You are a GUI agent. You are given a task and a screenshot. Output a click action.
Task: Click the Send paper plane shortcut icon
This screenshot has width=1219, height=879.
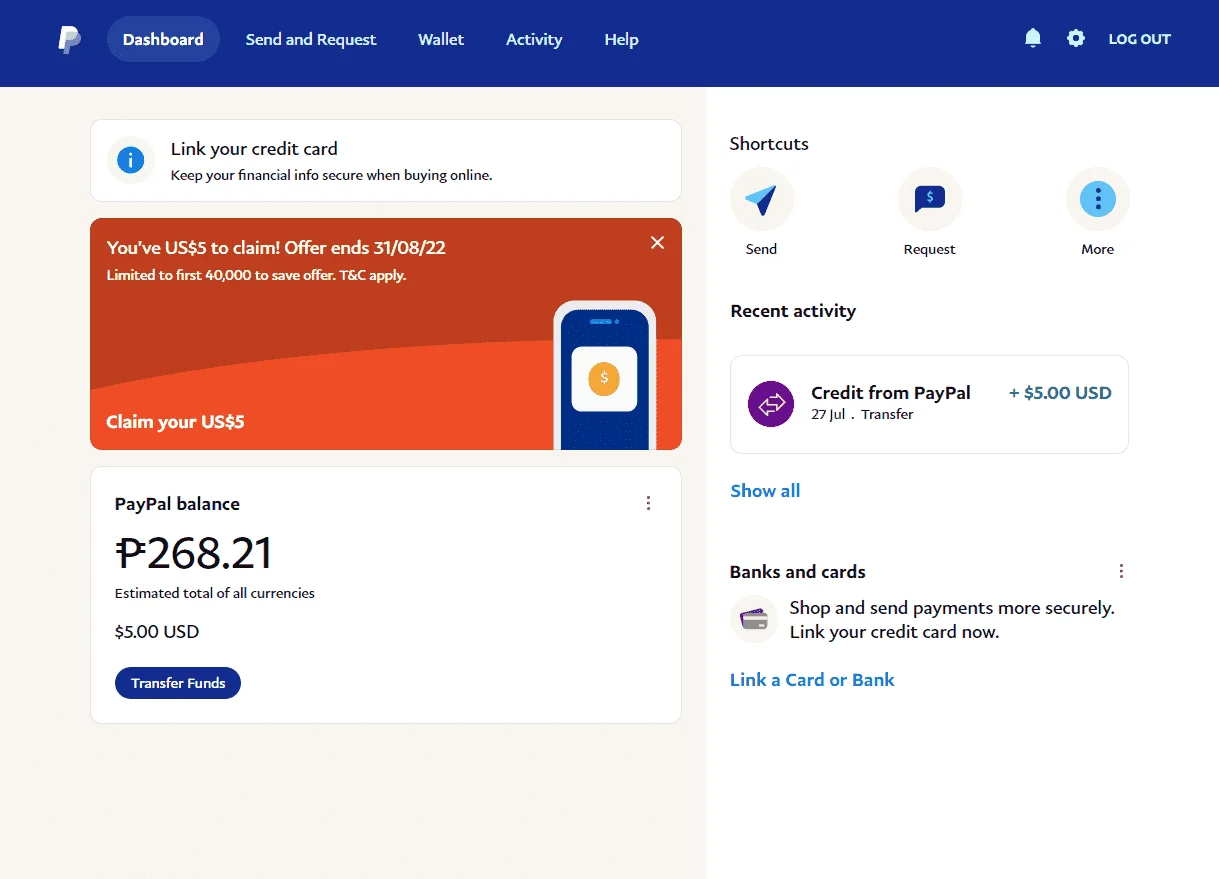[x=762, y=199]
